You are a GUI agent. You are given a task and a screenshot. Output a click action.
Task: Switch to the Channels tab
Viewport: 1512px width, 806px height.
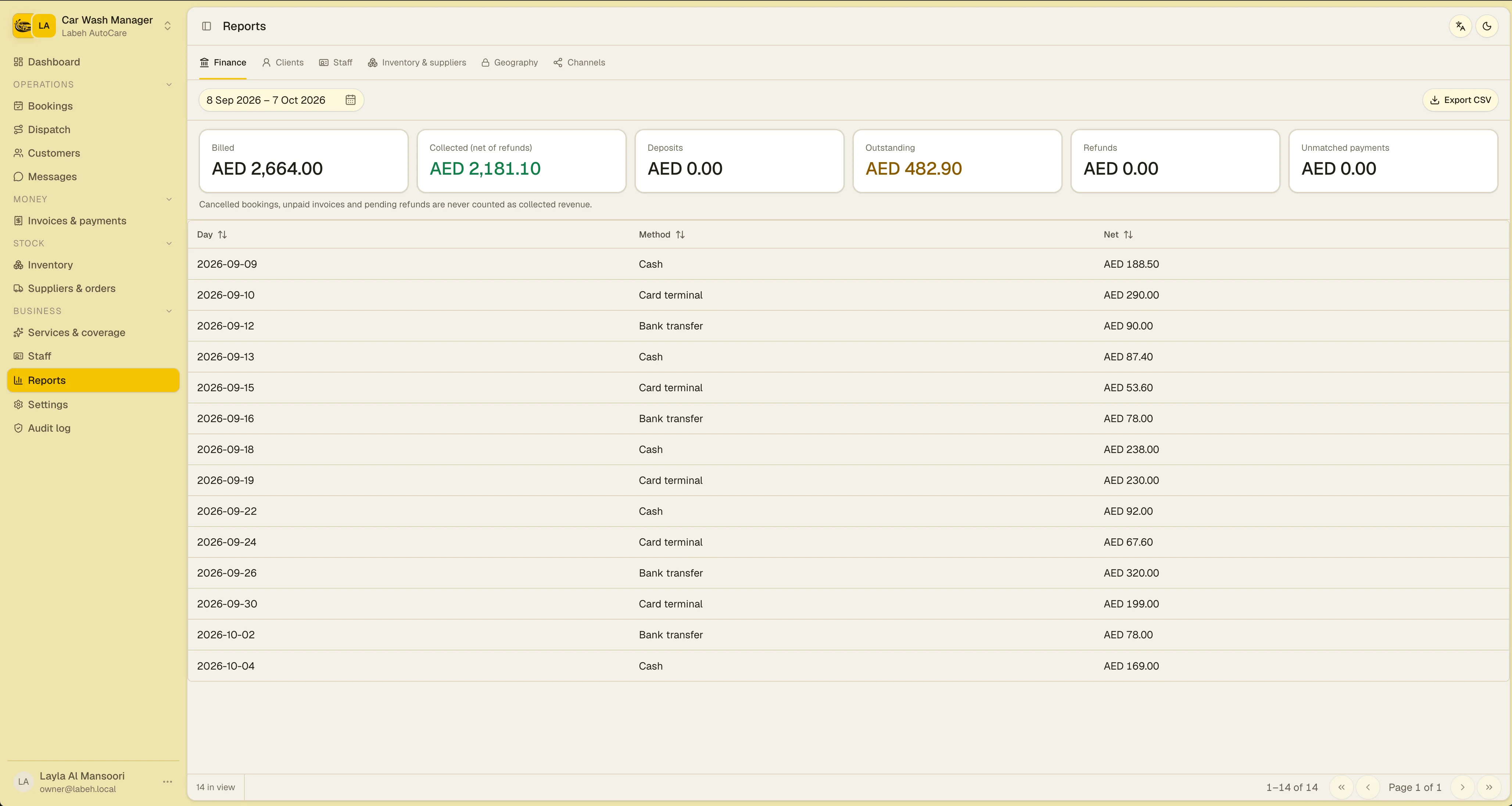[x=579, y=62]
